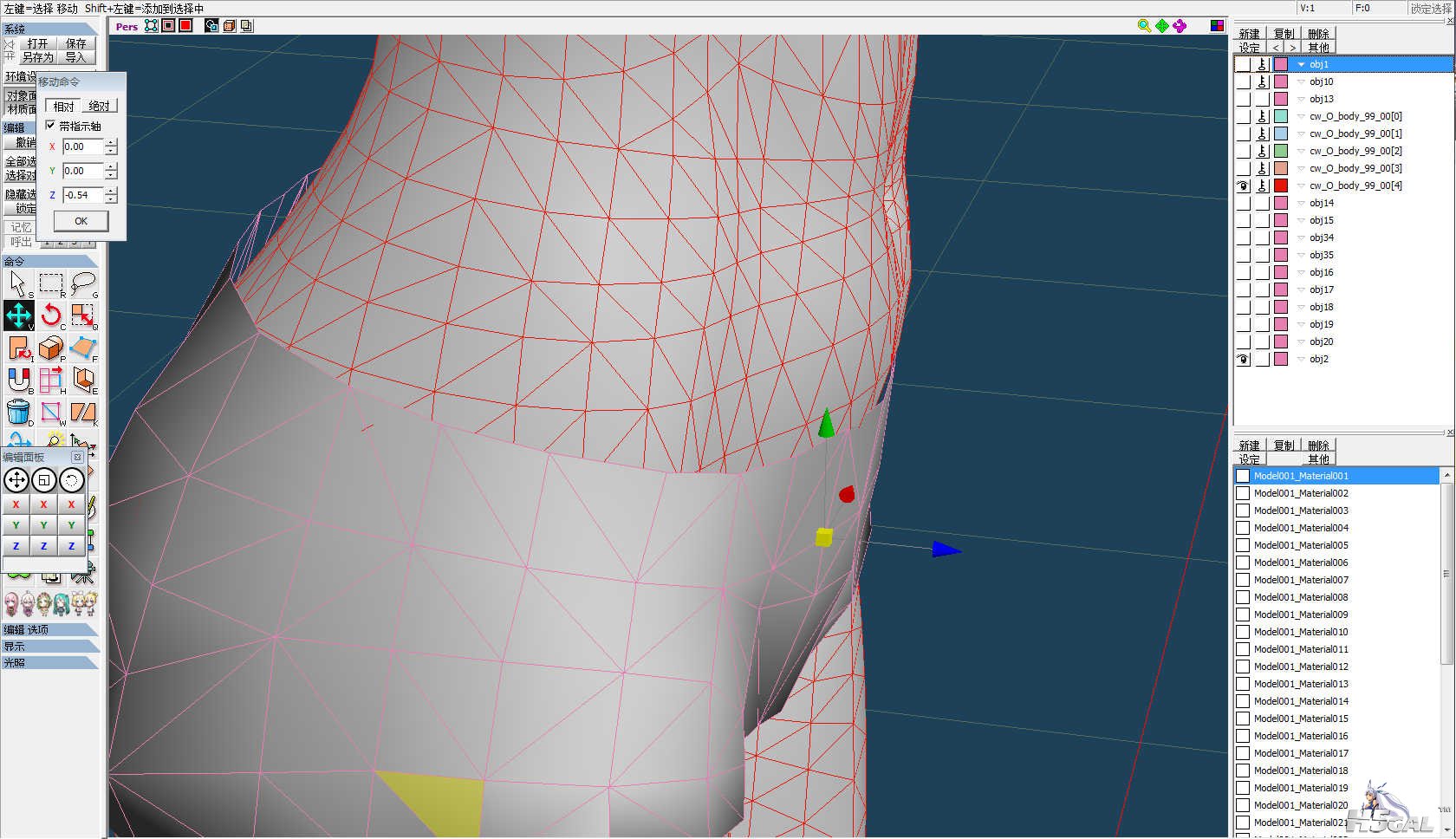Expand the 光照 panel header
This screenshot has height=839, width=1456.
click(x=50, y=663)
